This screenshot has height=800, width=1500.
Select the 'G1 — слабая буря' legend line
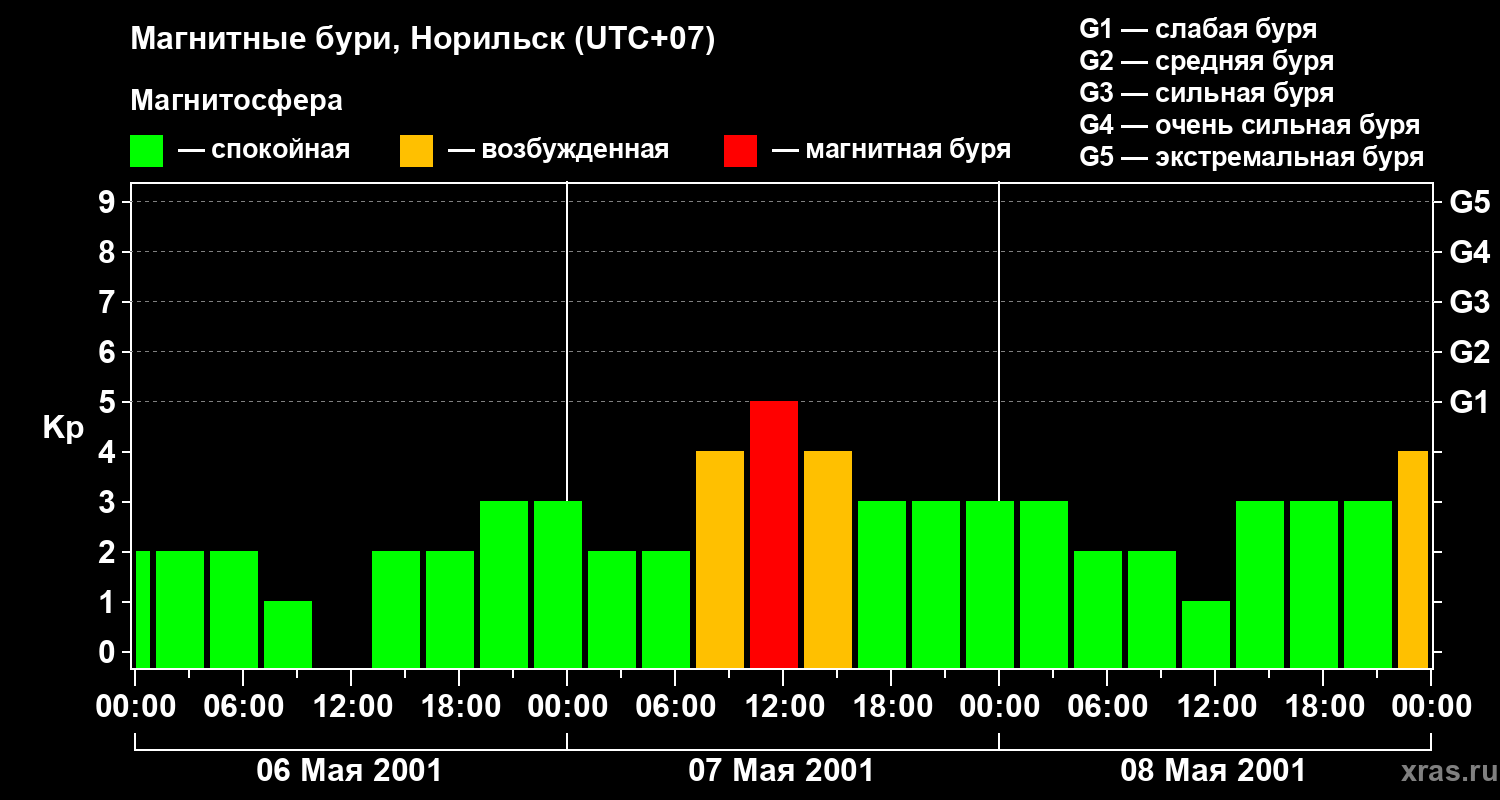[x=1198, y=29]
